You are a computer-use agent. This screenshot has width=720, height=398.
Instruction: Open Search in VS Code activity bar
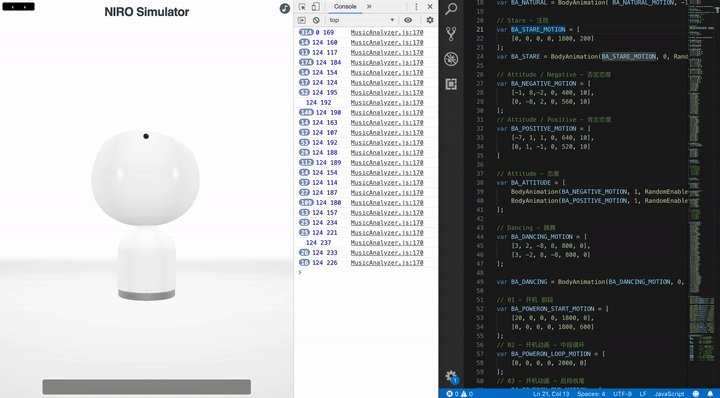[x=451, y=8]
